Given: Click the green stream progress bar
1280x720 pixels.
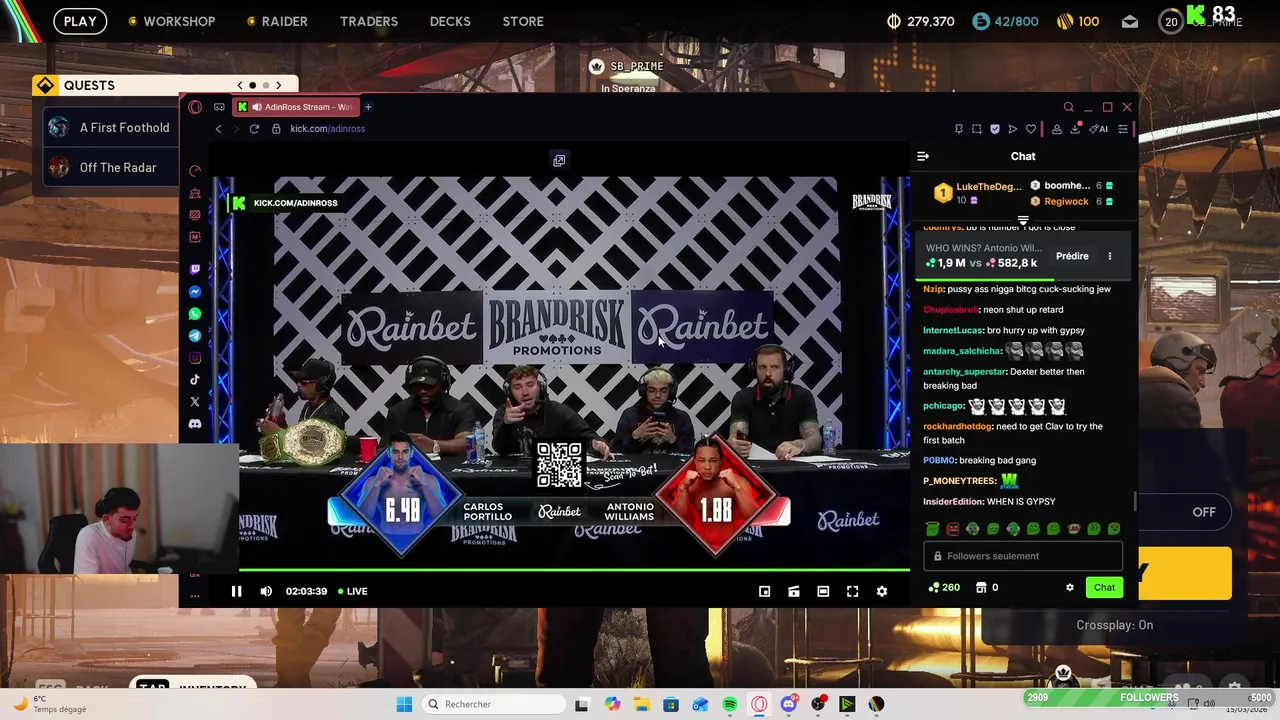Looking at the screenshot, I should [x=574, y=571].
